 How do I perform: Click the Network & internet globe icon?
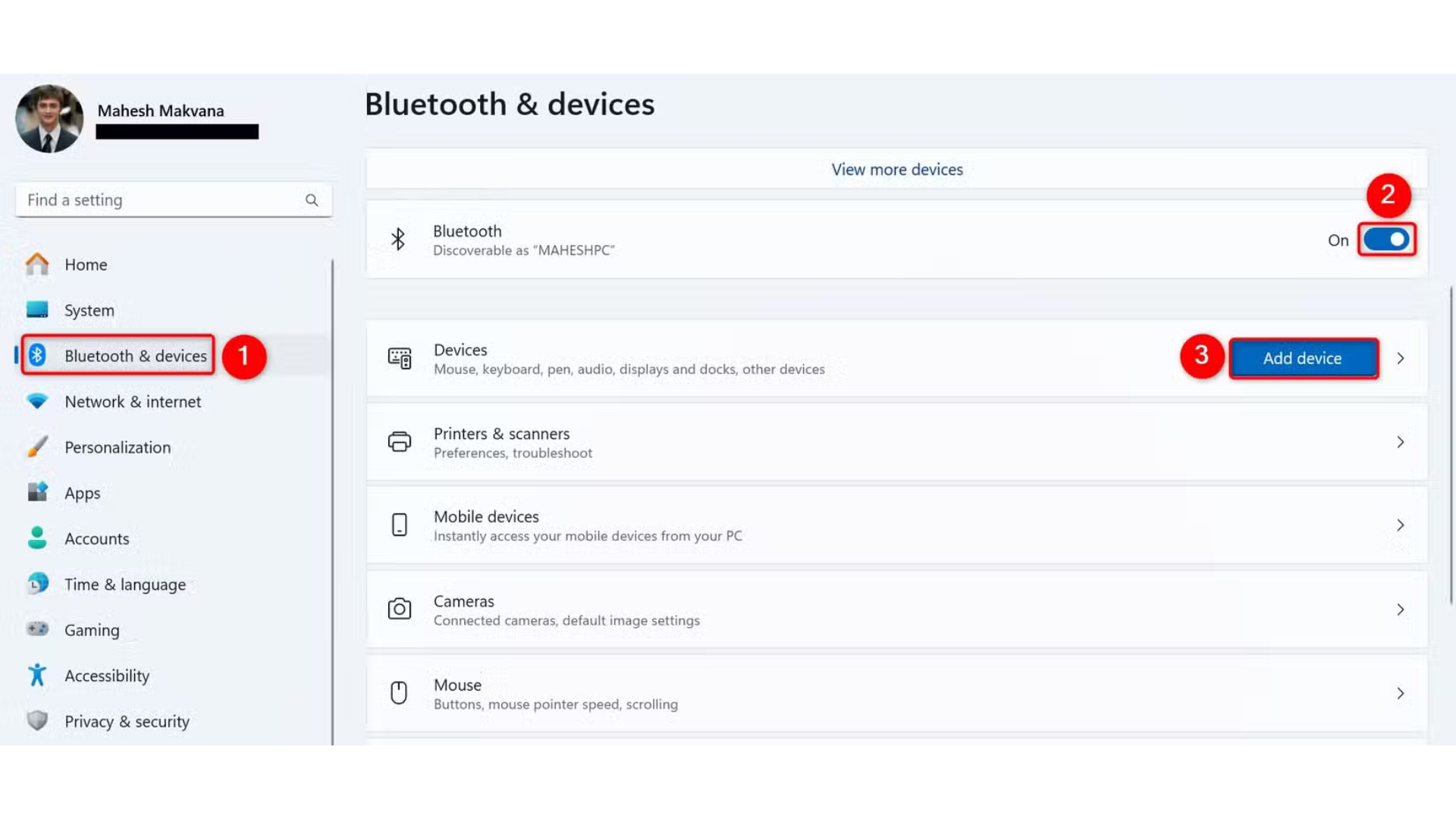pos(38,401)
